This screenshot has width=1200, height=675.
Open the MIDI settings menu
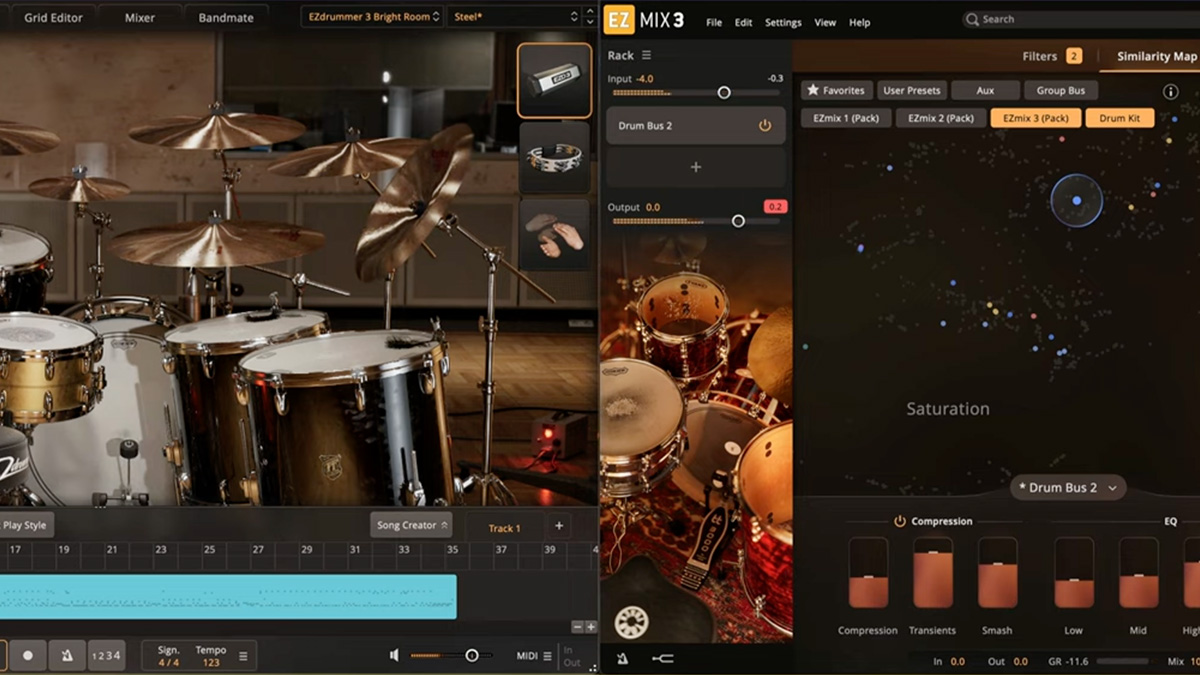coord(533,656)
